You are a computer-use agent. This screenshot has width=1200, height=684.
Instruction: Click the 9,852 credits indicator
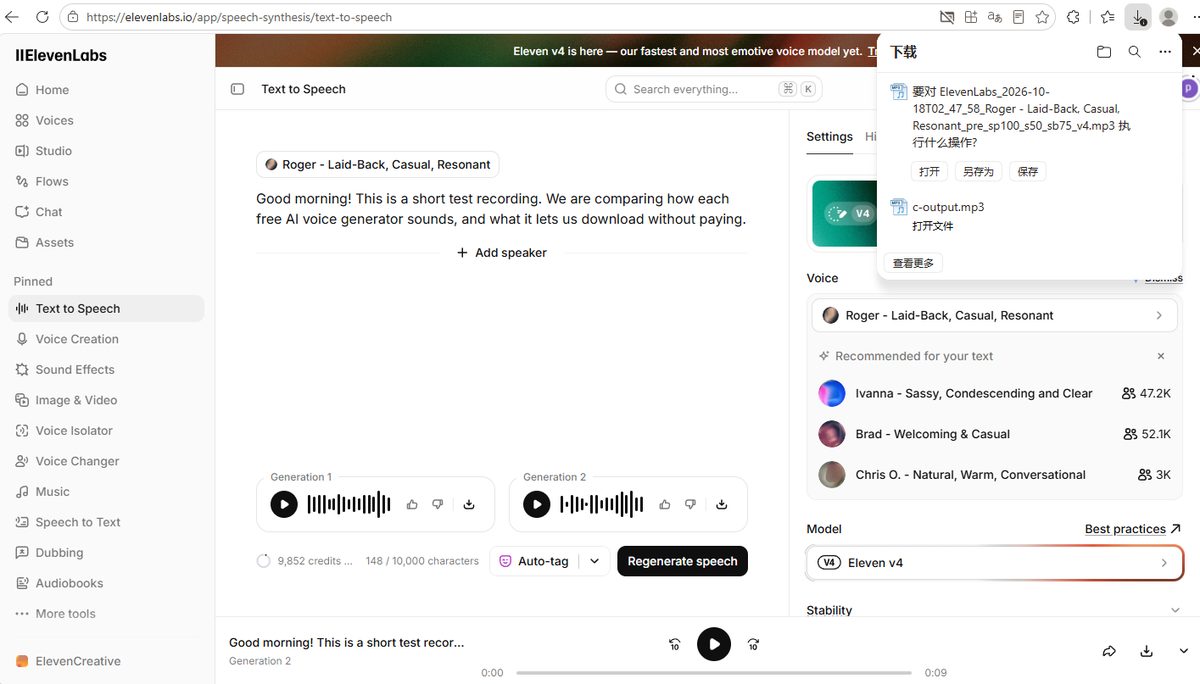click(x=305, y=561)
